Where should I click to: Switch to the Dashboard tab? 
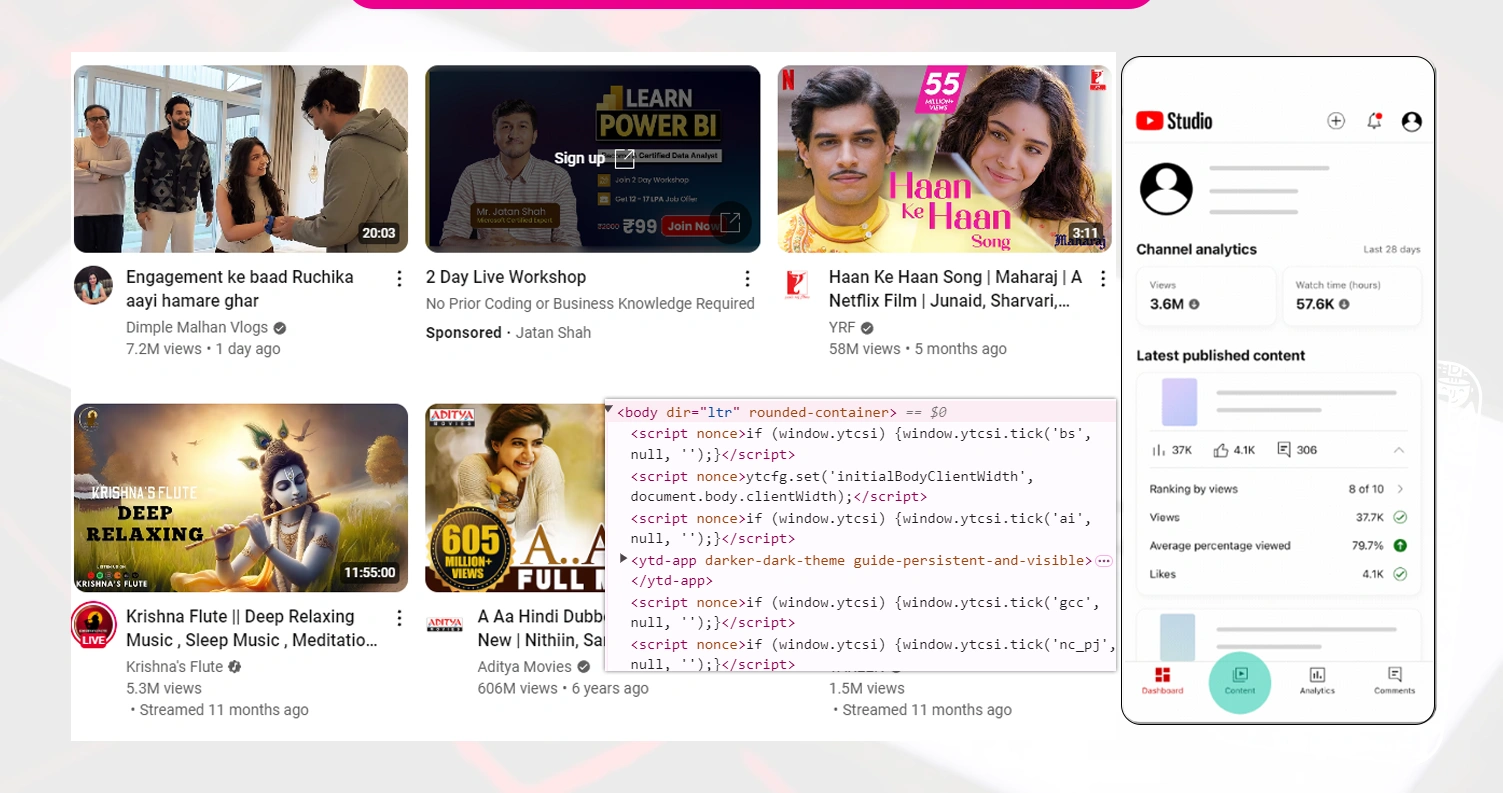point(1162,681)
